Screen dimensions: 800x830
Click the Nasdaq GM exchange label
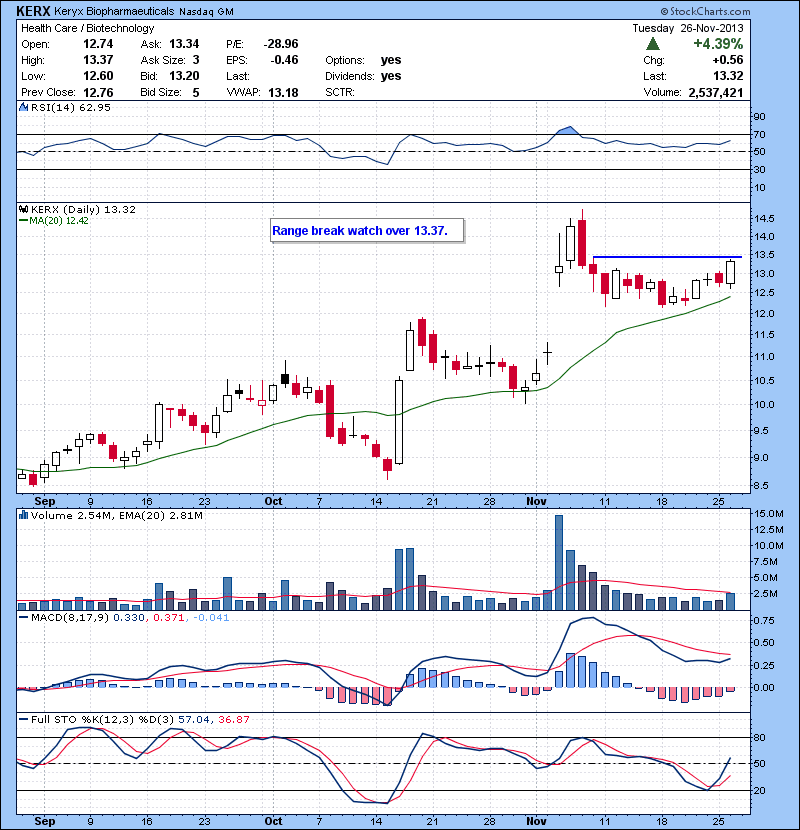coord(206,12)
